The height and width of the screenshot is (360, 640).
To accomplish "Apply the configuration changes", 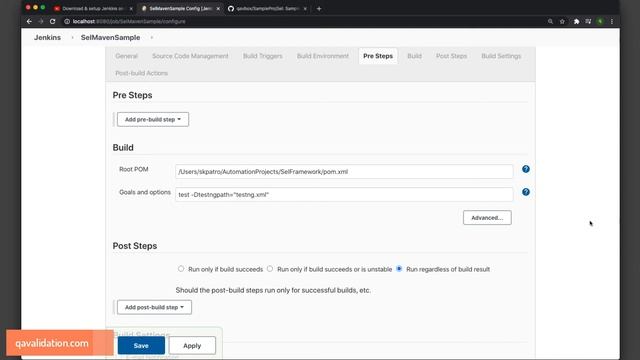I will (192, 345).
